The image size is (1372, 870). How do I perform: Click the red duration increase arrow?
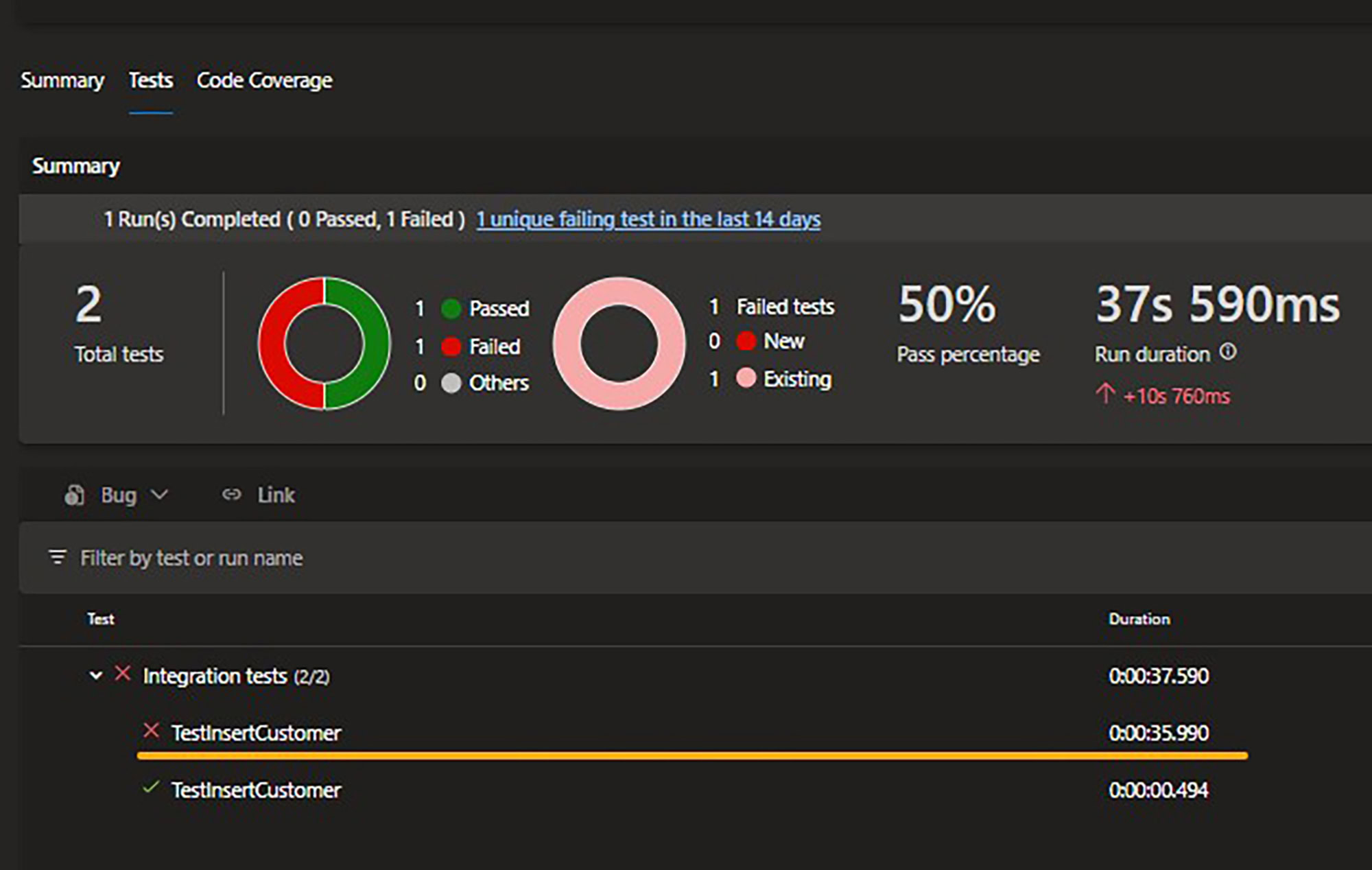coord(1104,394)
